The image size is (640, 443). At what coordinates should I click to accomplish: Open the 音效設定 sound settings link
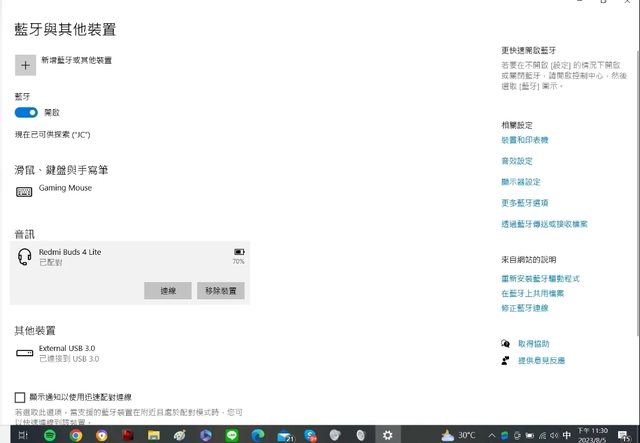(x=517, y=161)
